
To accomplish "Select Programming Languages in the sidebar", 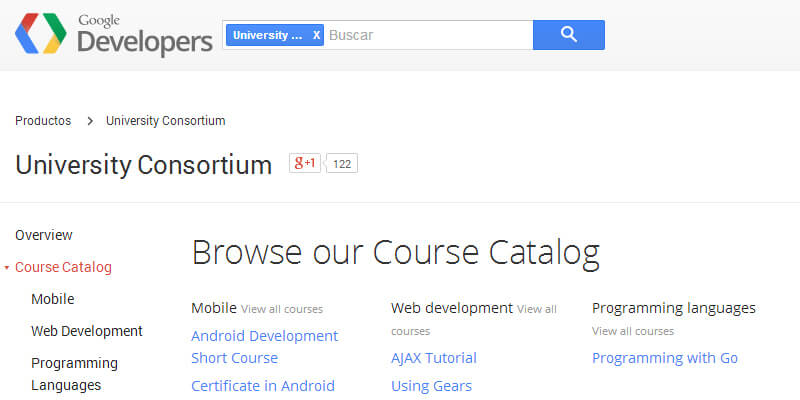I will click(x=74, y=374).
